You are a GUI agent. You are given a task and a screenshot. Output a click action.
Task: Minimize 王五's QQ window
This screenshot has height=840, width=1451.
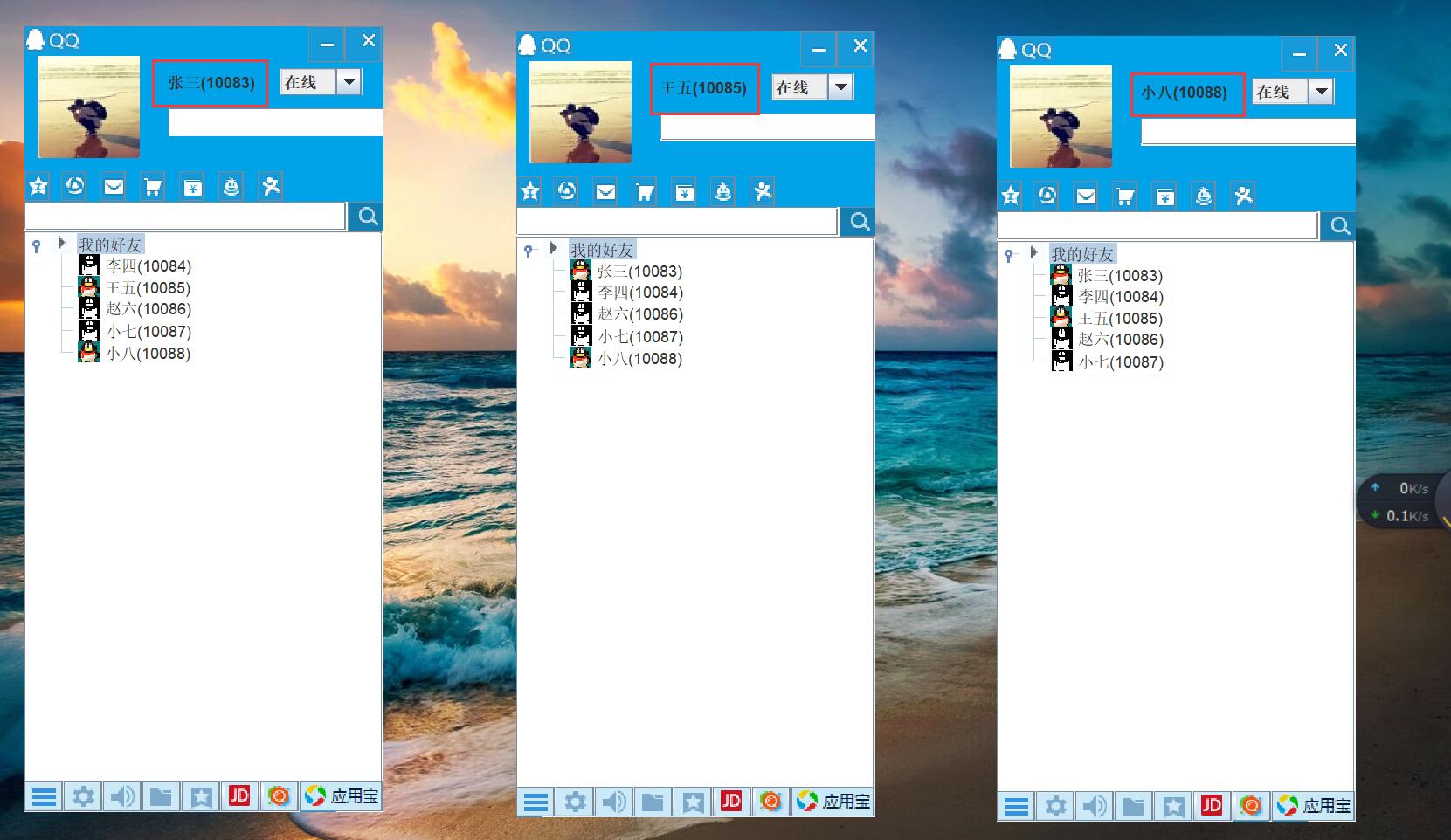819,49
